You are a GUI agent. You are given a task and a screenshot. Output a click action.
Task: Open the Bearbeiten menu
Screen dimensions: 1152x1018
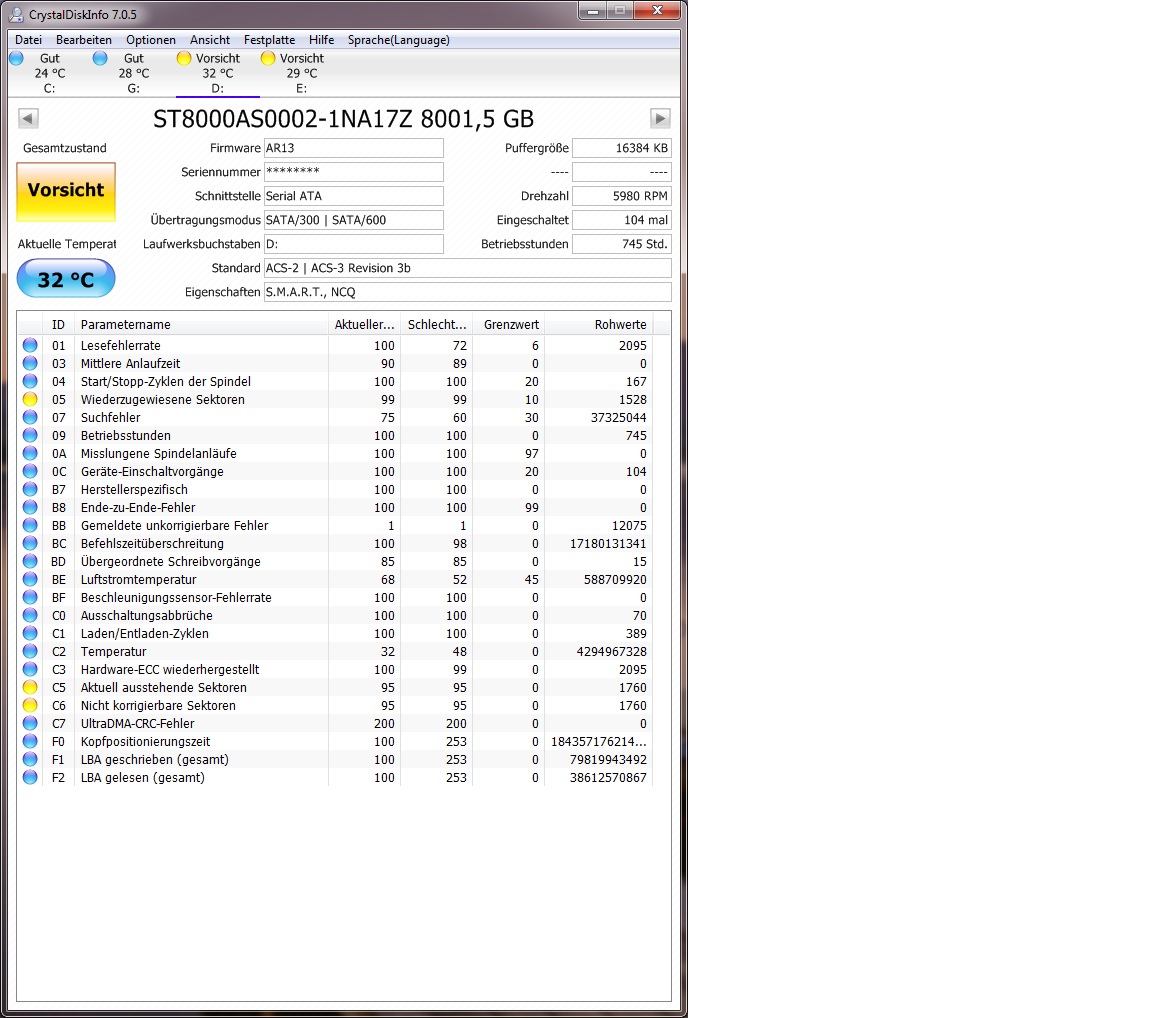[x=84, y=40]
